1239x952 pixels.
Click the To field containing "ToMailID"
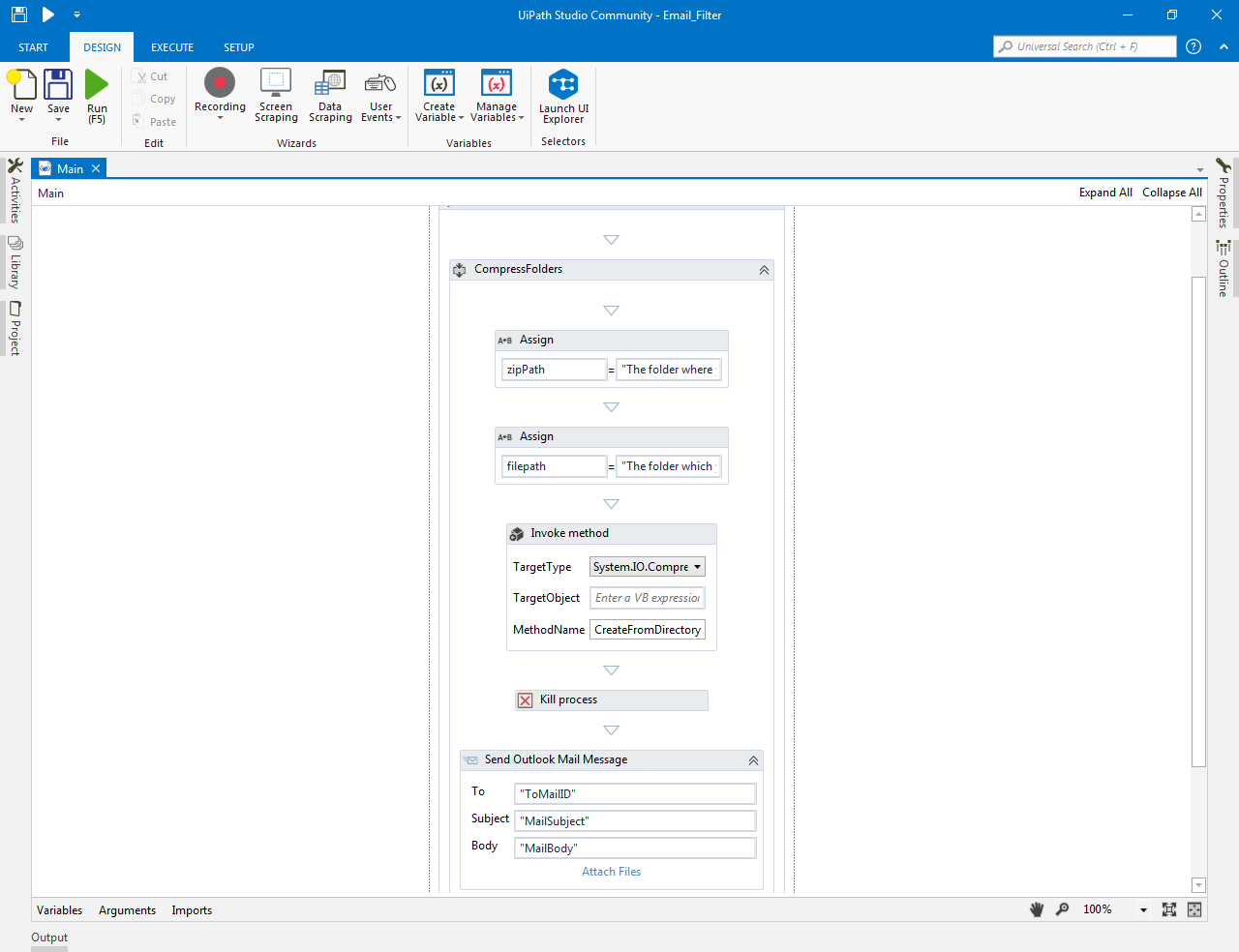click(635, 794)
